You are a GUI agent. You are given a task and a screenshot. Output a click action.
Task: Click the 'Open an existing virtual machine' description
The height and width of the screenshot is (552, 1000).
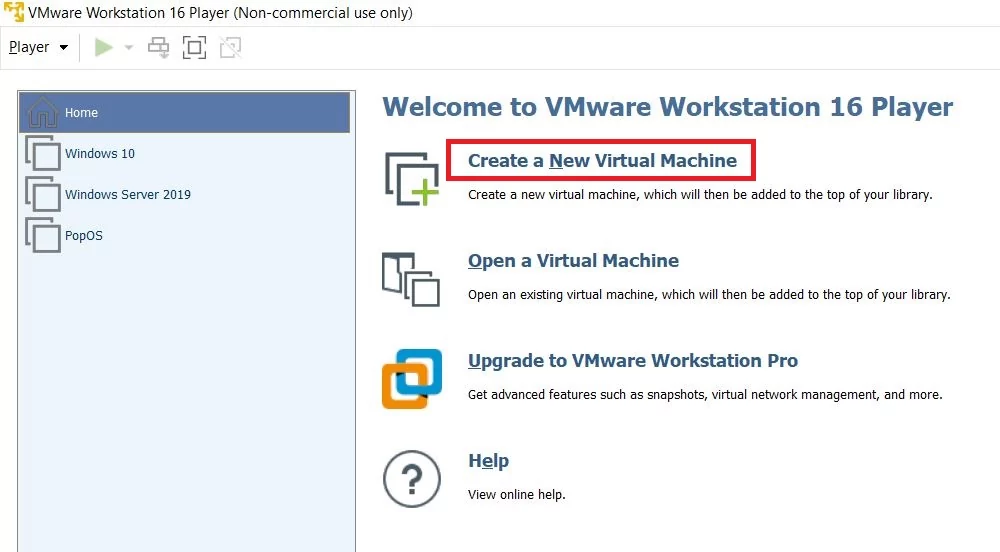point(709,294)
